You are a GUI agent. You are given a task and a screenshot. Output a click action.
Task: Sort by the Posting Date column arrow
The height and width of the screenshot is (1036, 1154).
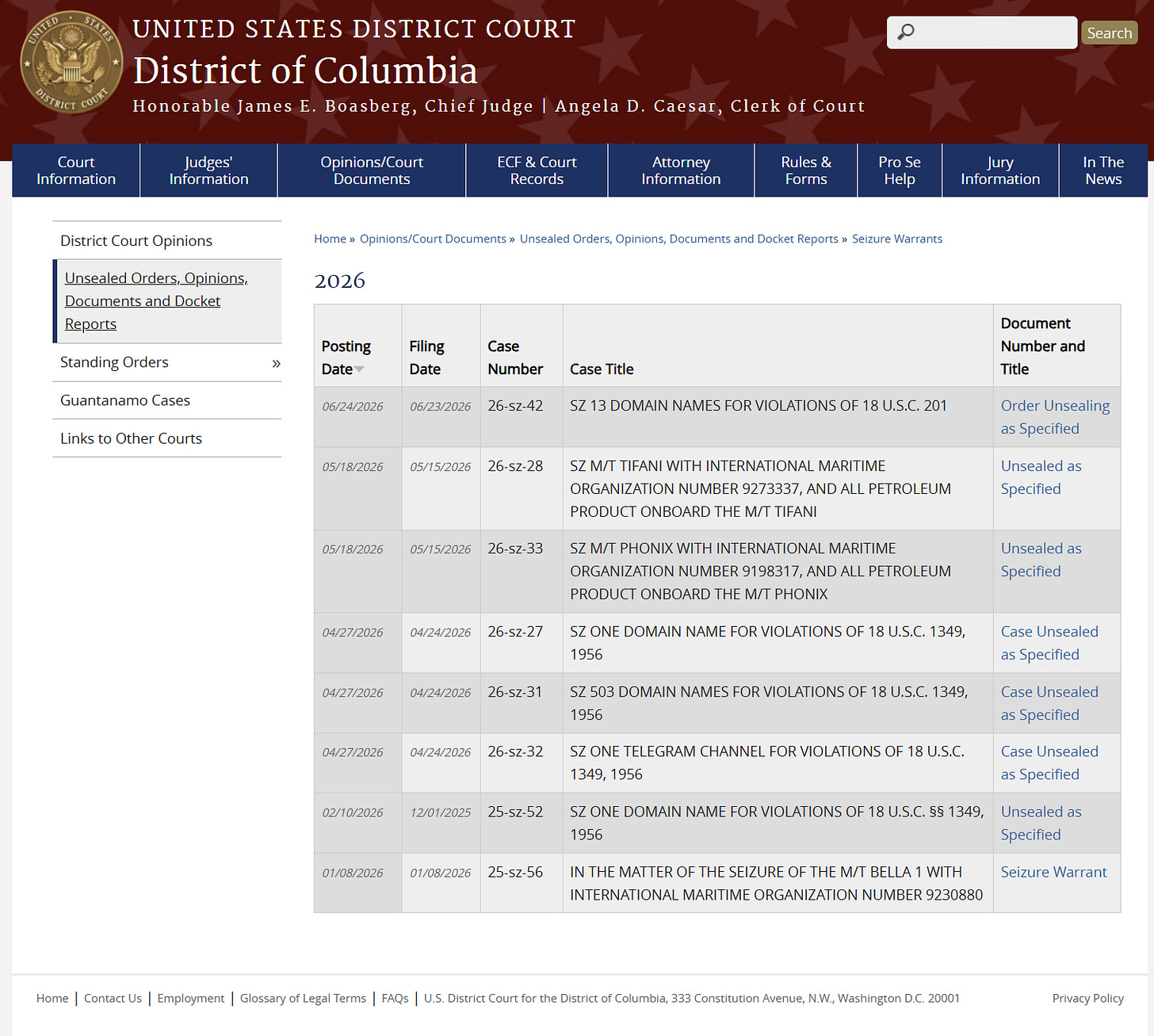[x=359, y=369]
